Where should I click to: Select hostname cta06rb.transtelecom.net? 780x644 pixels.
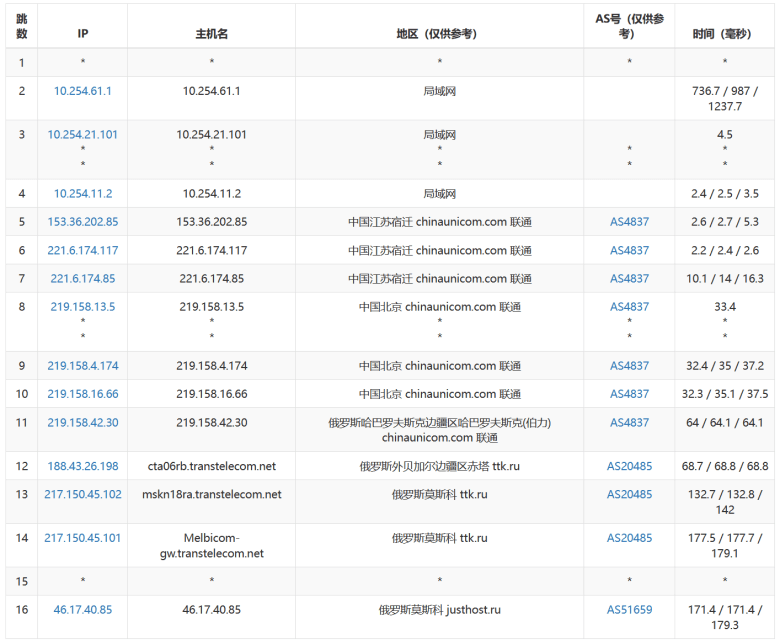[x=211, y=466]
